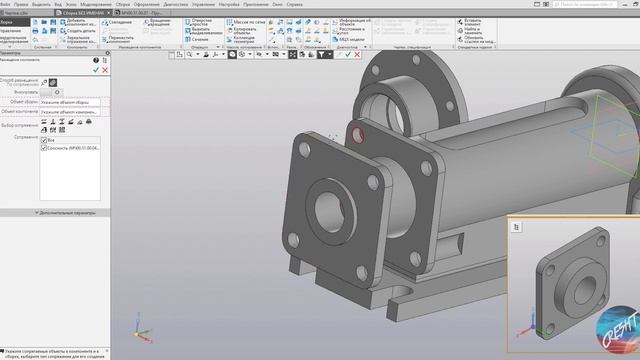The height and width of the screenshot is (360, 640).
Task: Click 'Вырезать выдавливанием' button
Action: pyautogui.click(x=203, y=31)
